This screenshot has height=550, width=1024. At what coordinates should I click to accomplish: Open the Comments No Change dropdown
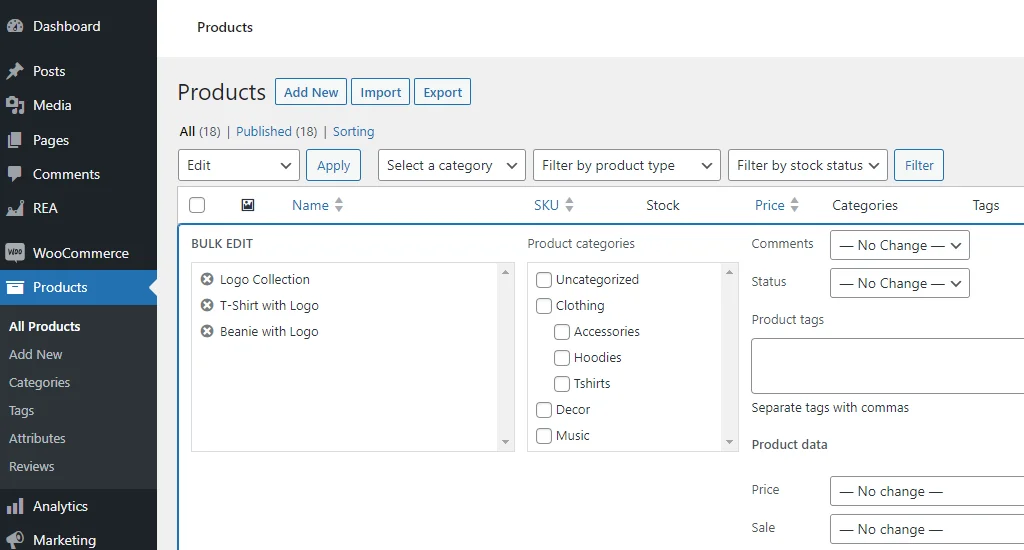(x=899, y=246)
